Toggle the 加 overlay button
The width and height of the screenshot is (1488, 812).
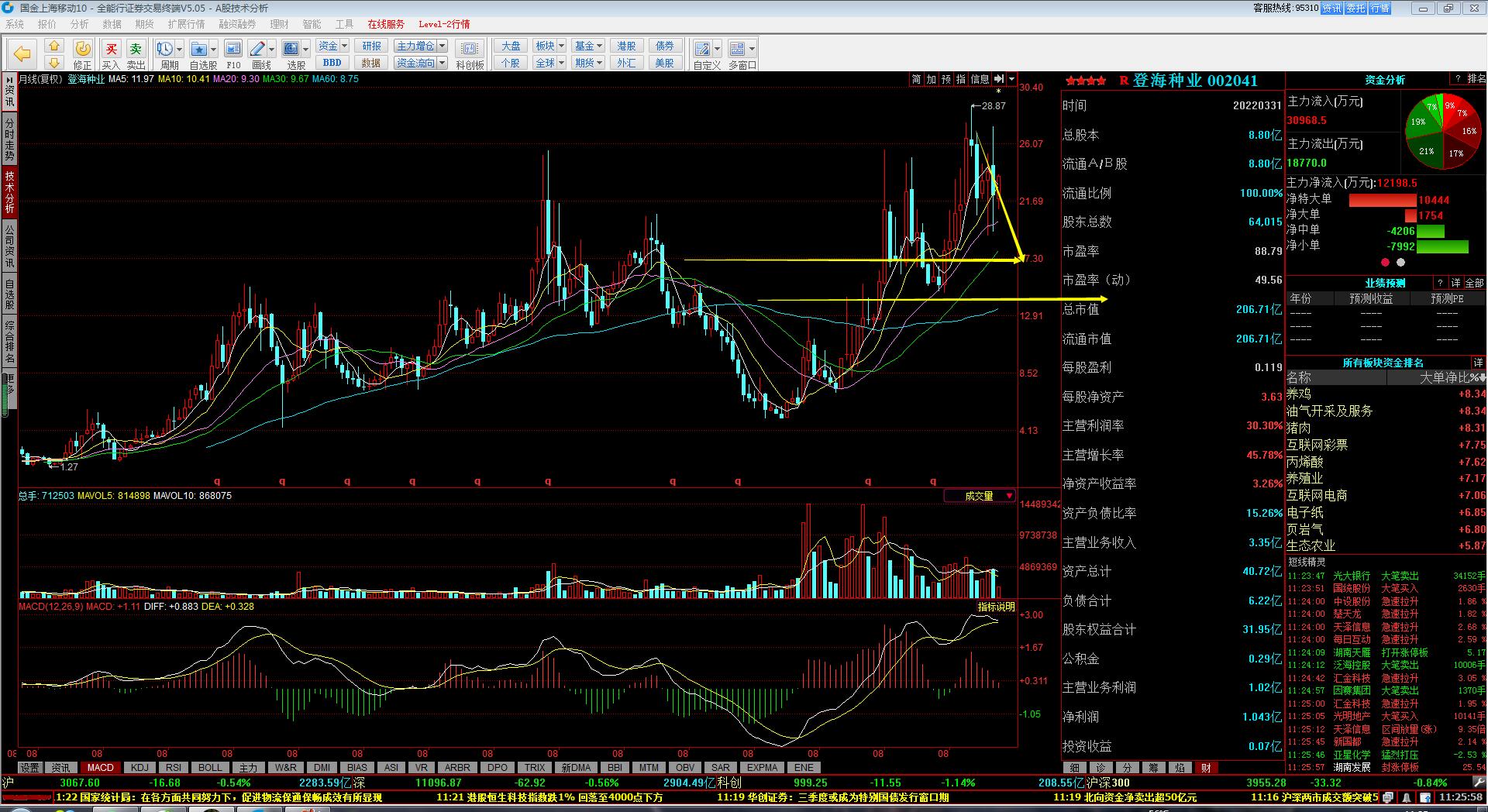click(x=932, y=79)
